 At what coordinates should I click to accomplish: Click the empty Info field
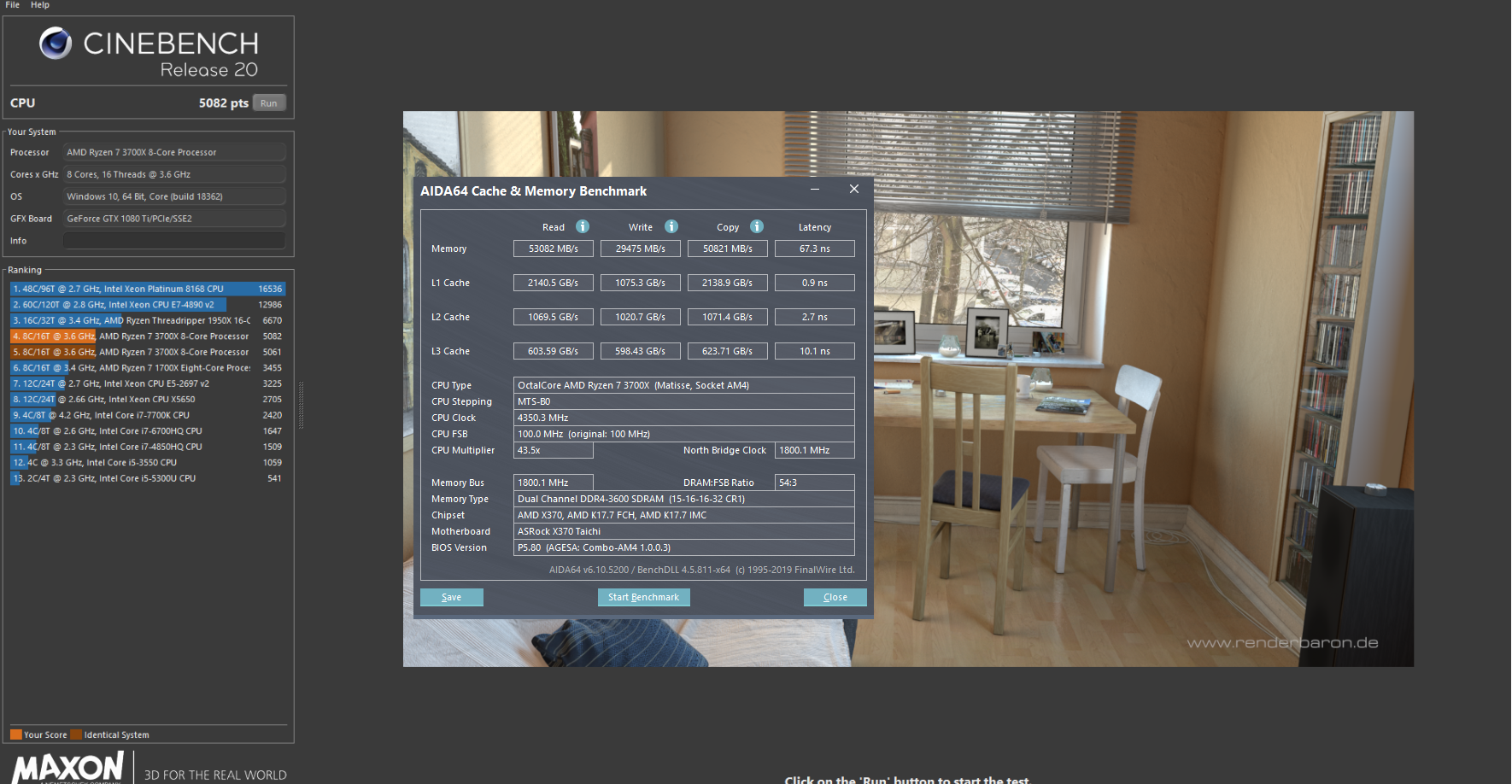tap(174, 241)
